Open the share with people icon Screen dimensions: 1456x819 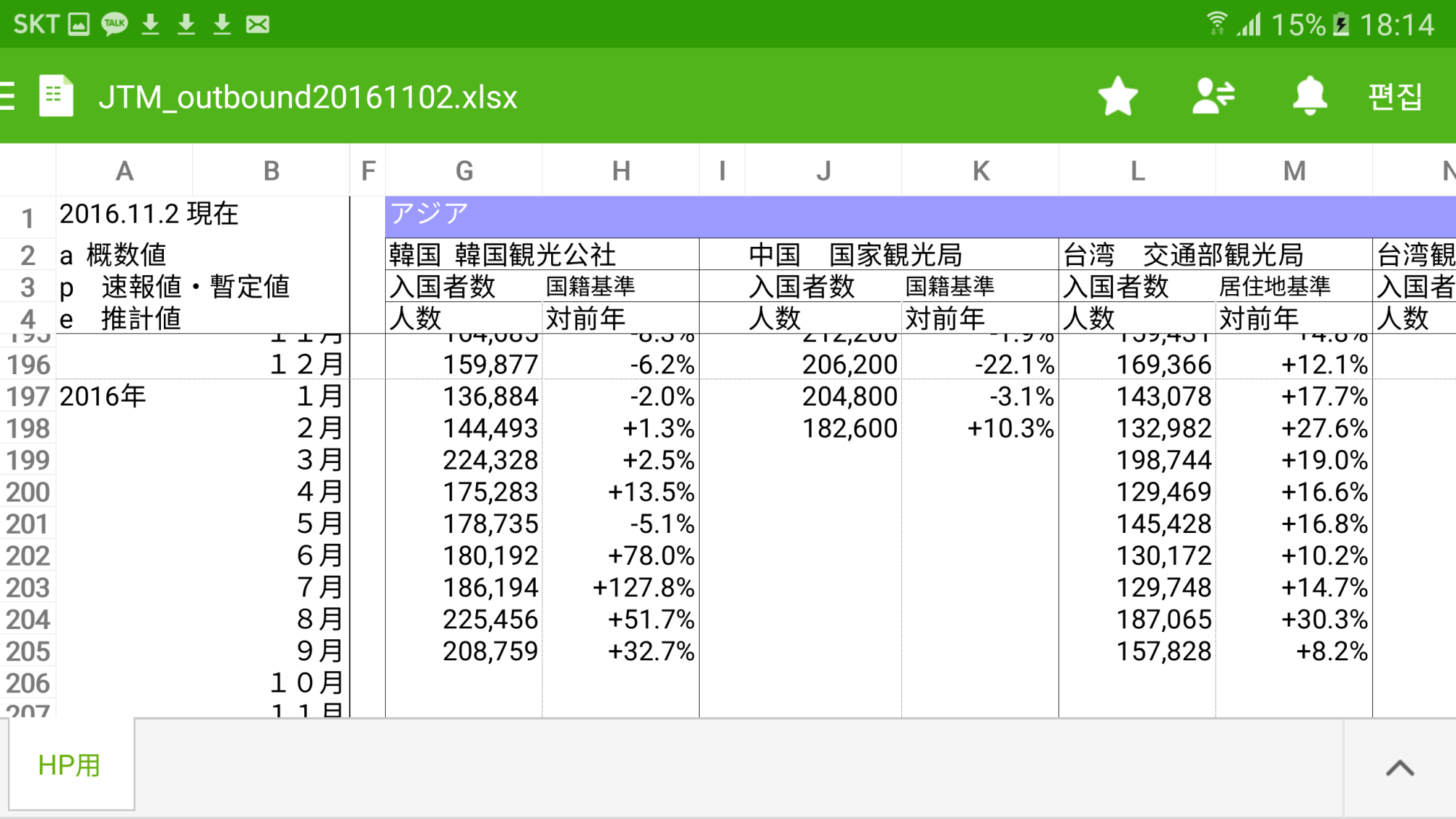pos(1213,97)
